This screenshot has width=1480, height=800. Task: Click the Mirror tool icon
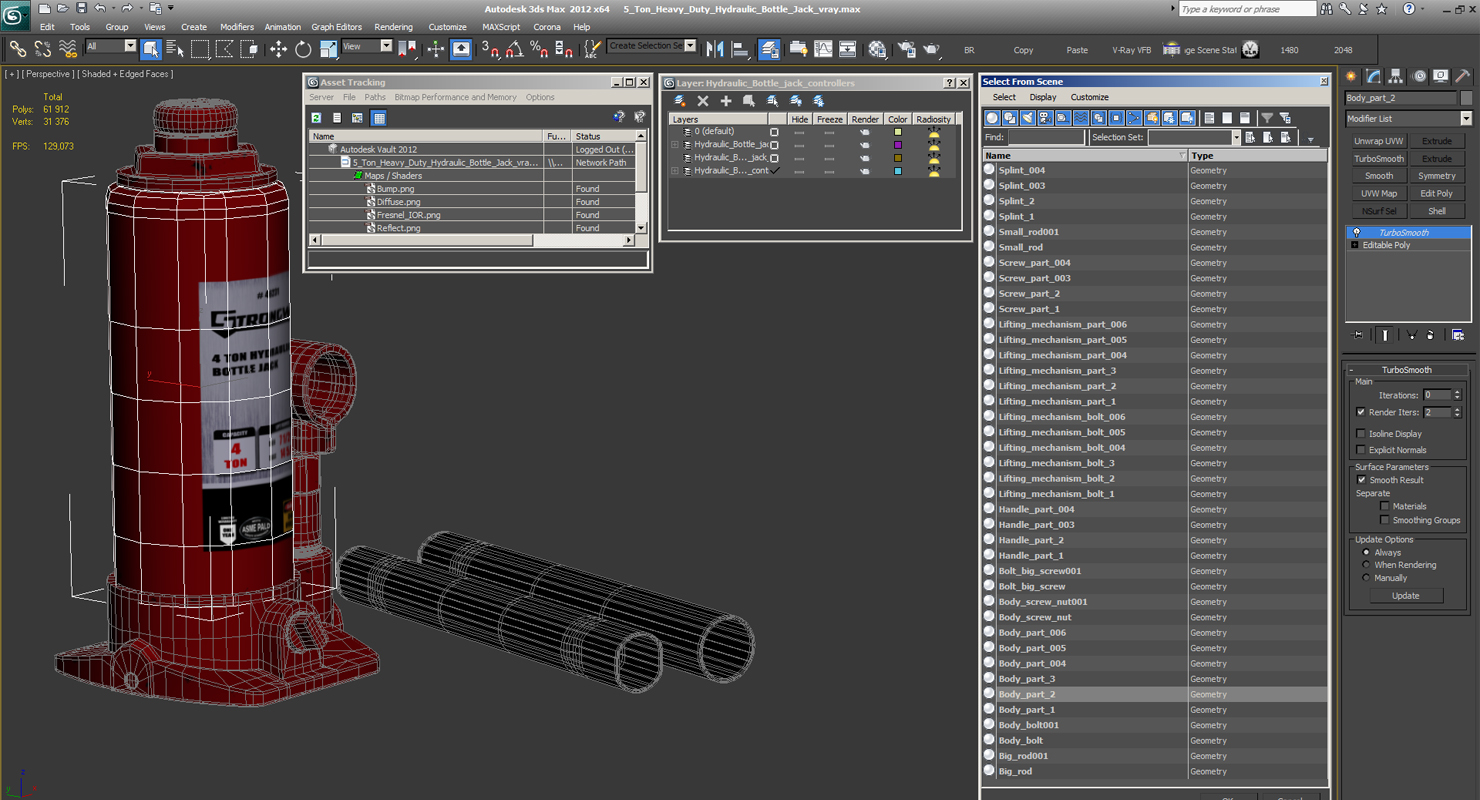pos(715,48)
